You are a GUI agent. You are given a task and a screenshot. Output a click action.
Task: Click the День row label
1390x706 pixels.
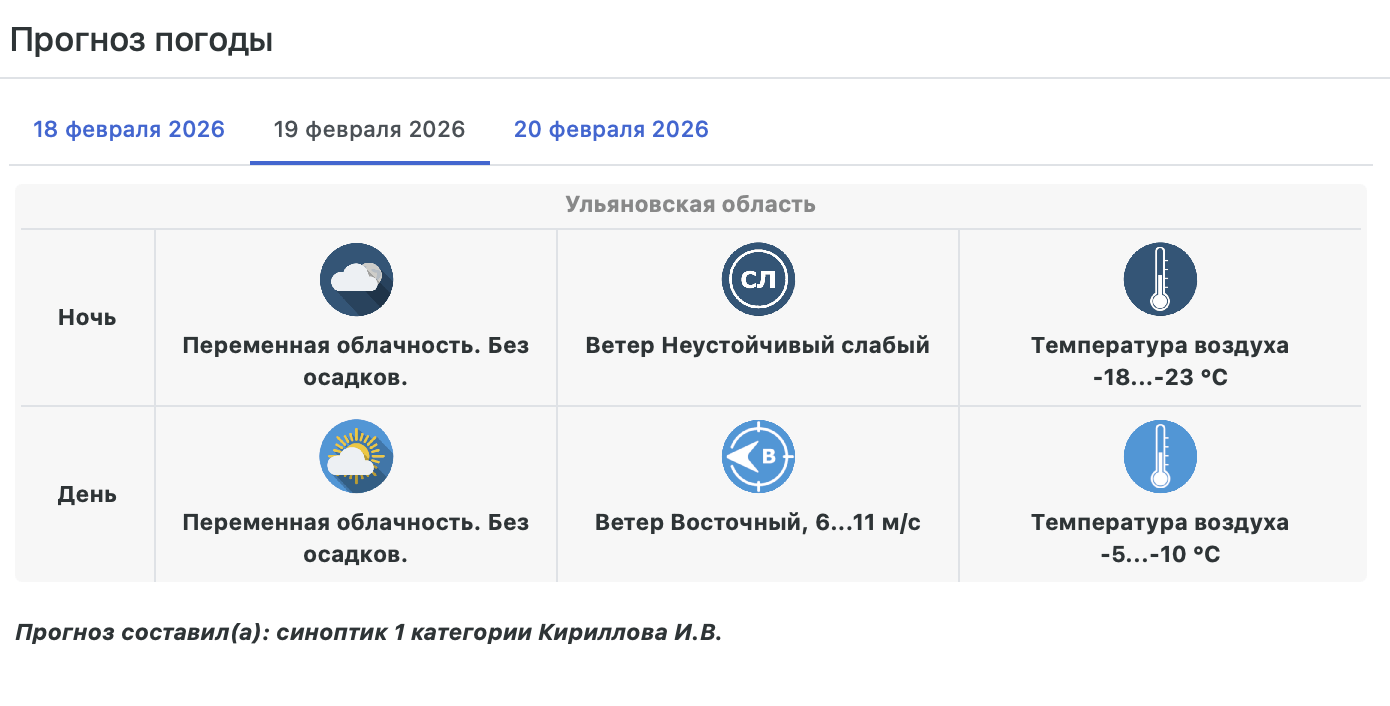tap(87, 495)
